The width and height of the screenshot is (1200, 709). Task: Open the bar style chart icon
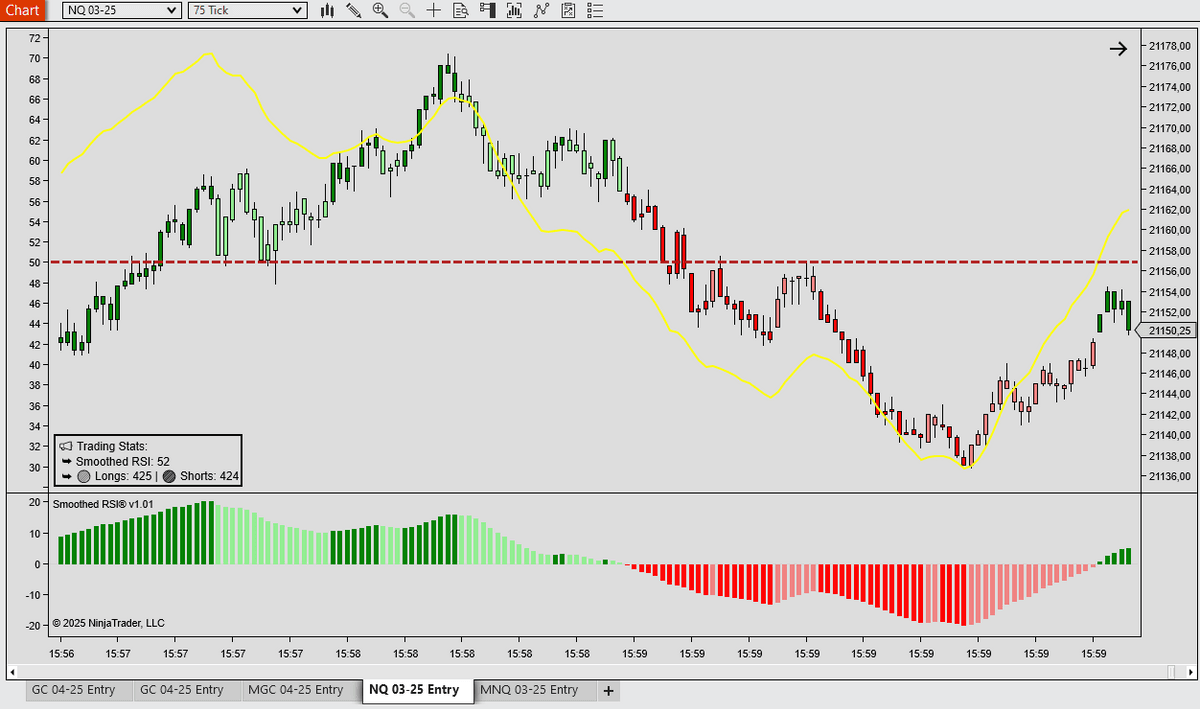point(327,11)
